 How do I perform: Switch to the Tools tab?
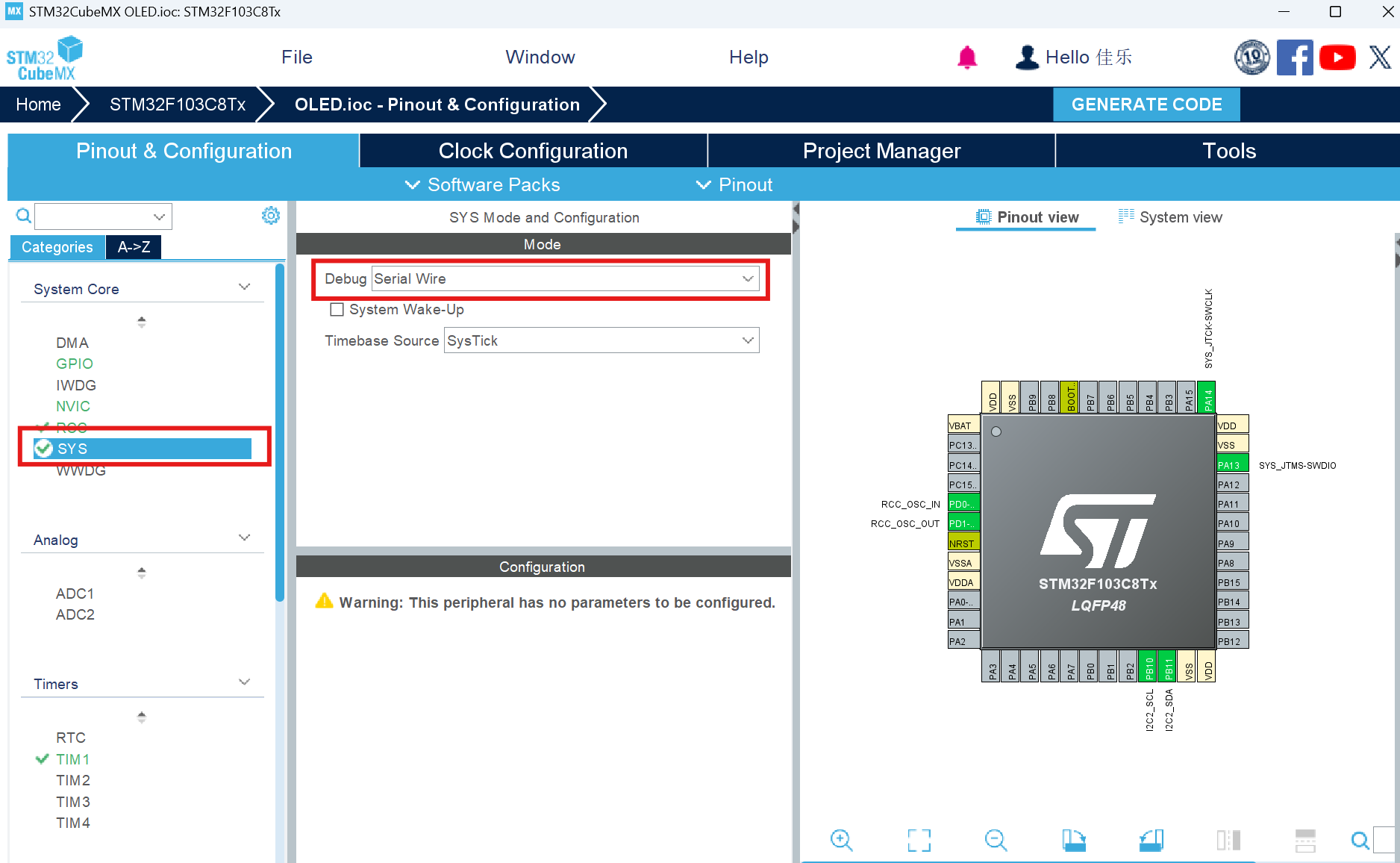[x=1228, y=151]
